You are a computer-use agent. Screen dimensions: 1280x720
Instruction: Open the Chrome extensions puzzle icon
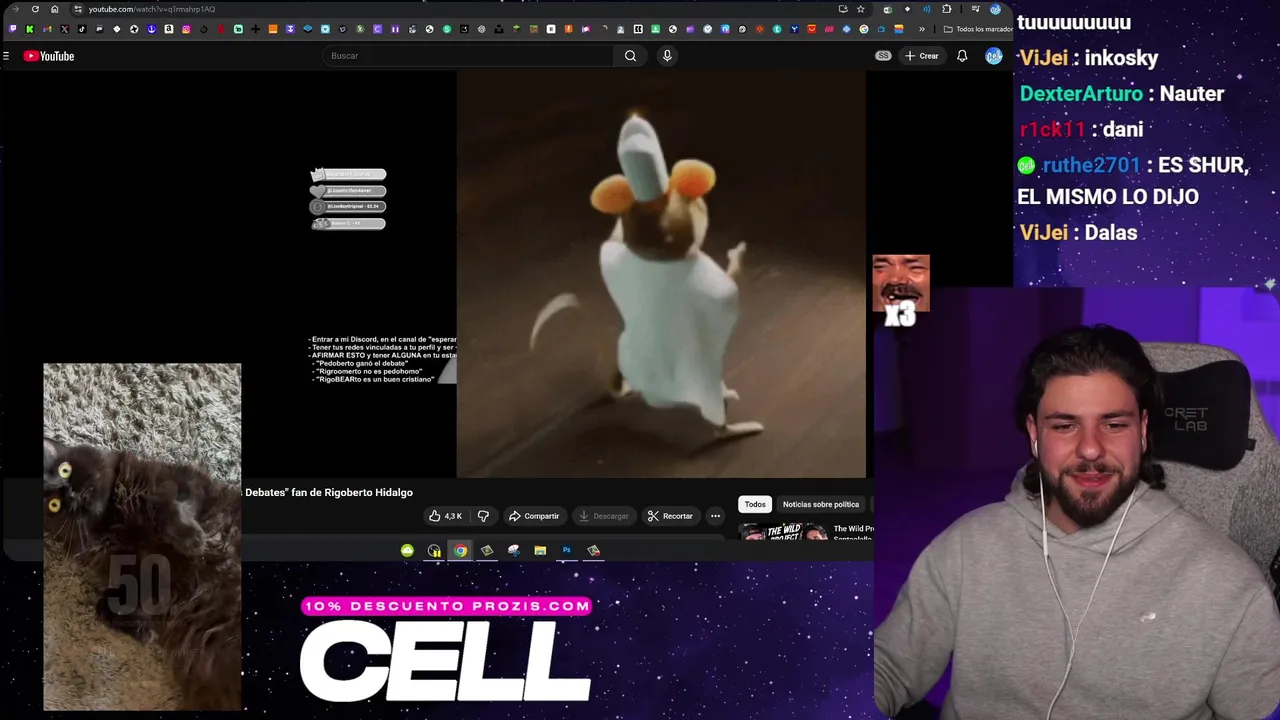click(x=946, y=9)
